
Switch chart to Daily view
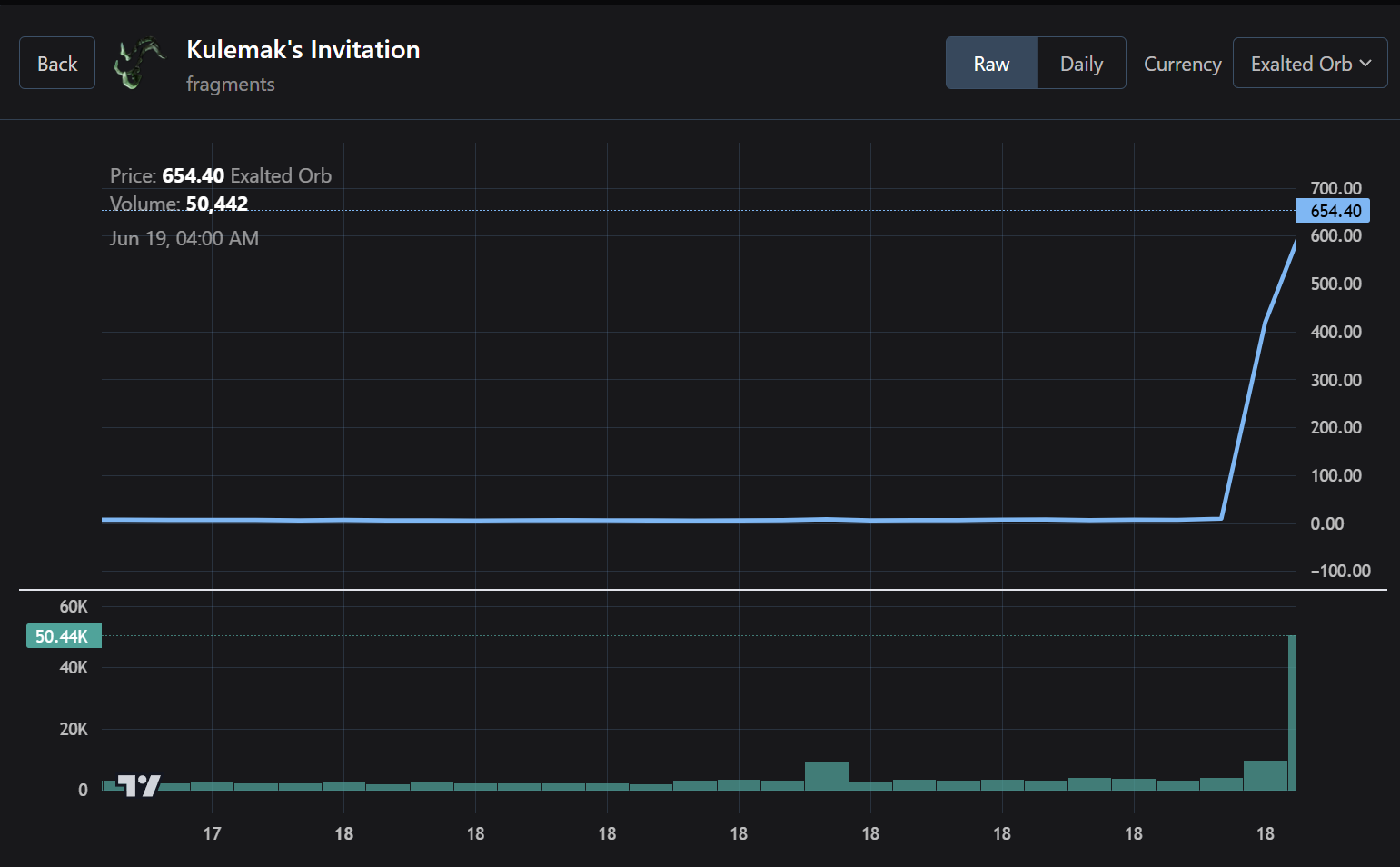click(1081, 63)
